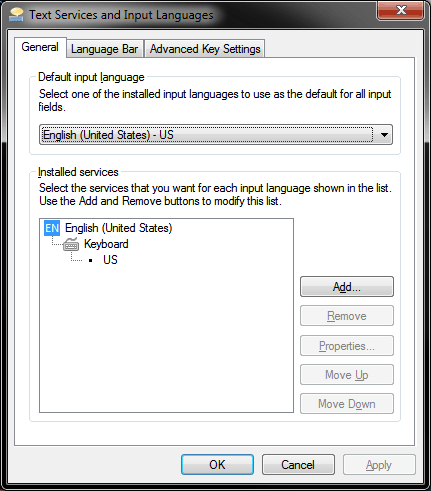Click the Default input language group label
This screenshot has width=431, height=491.
click(91, 77)
